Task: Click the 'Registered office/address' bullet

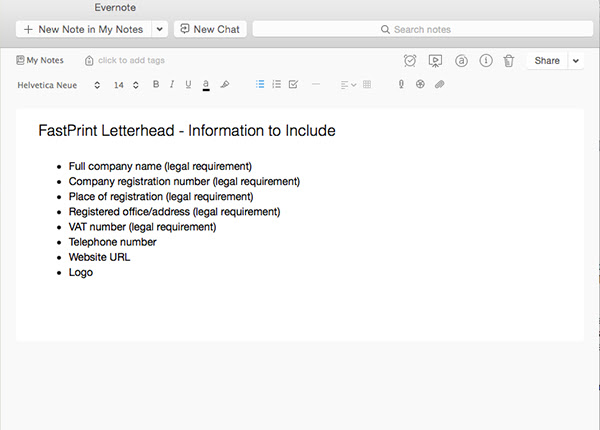Action: 174,212
